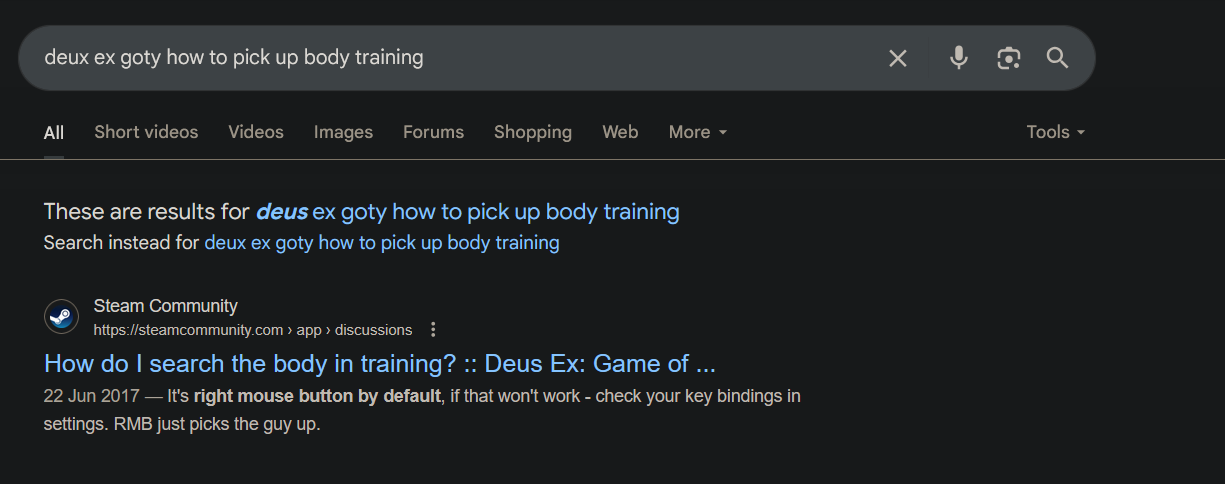Click into the search query text field
1225x484 pixels.
(450, 58)
